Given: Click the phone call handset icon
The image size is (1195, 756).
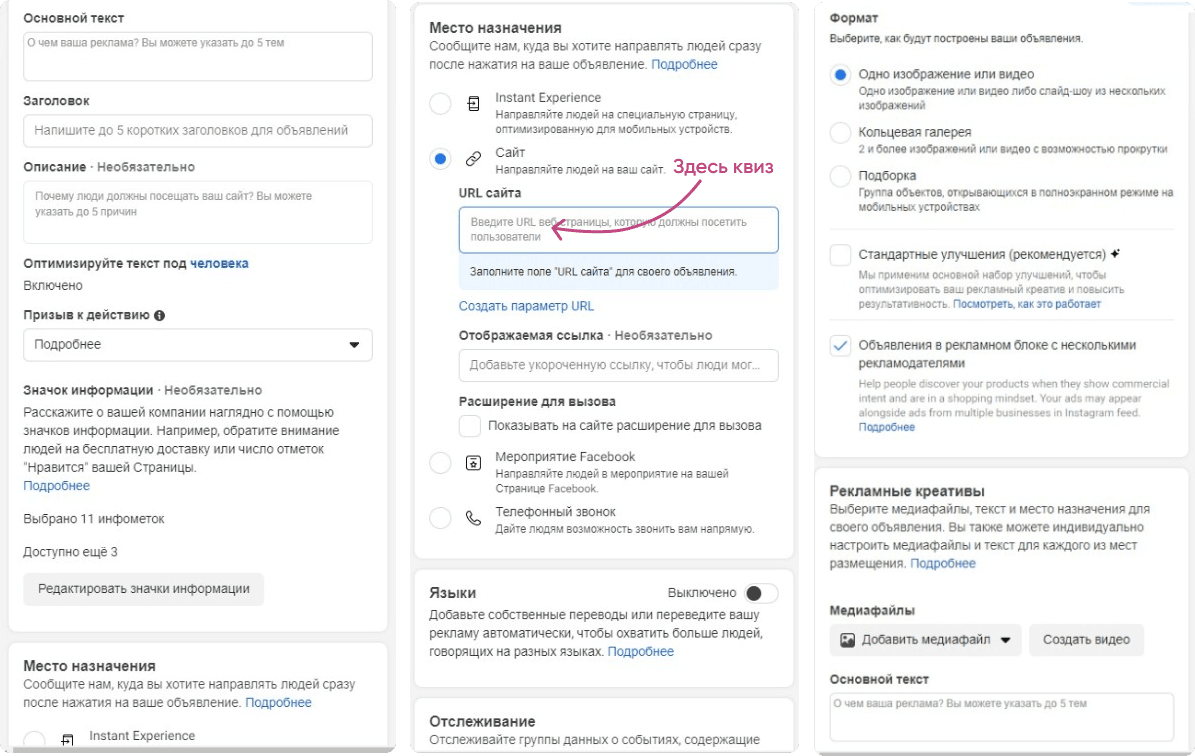Looking at the screenshot, I should (473, 518).
